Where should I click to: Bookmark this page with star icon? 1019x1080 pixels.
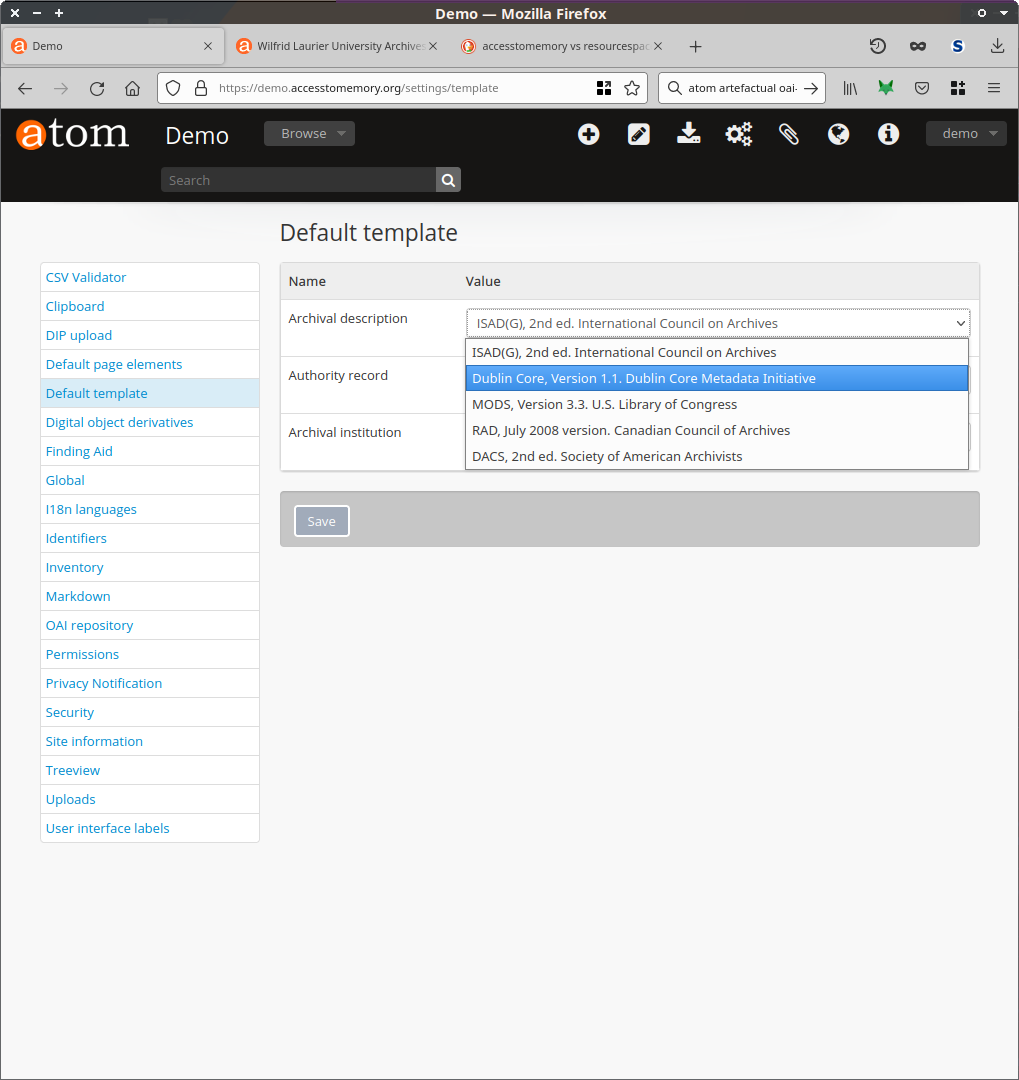click(x=632, y=88)
